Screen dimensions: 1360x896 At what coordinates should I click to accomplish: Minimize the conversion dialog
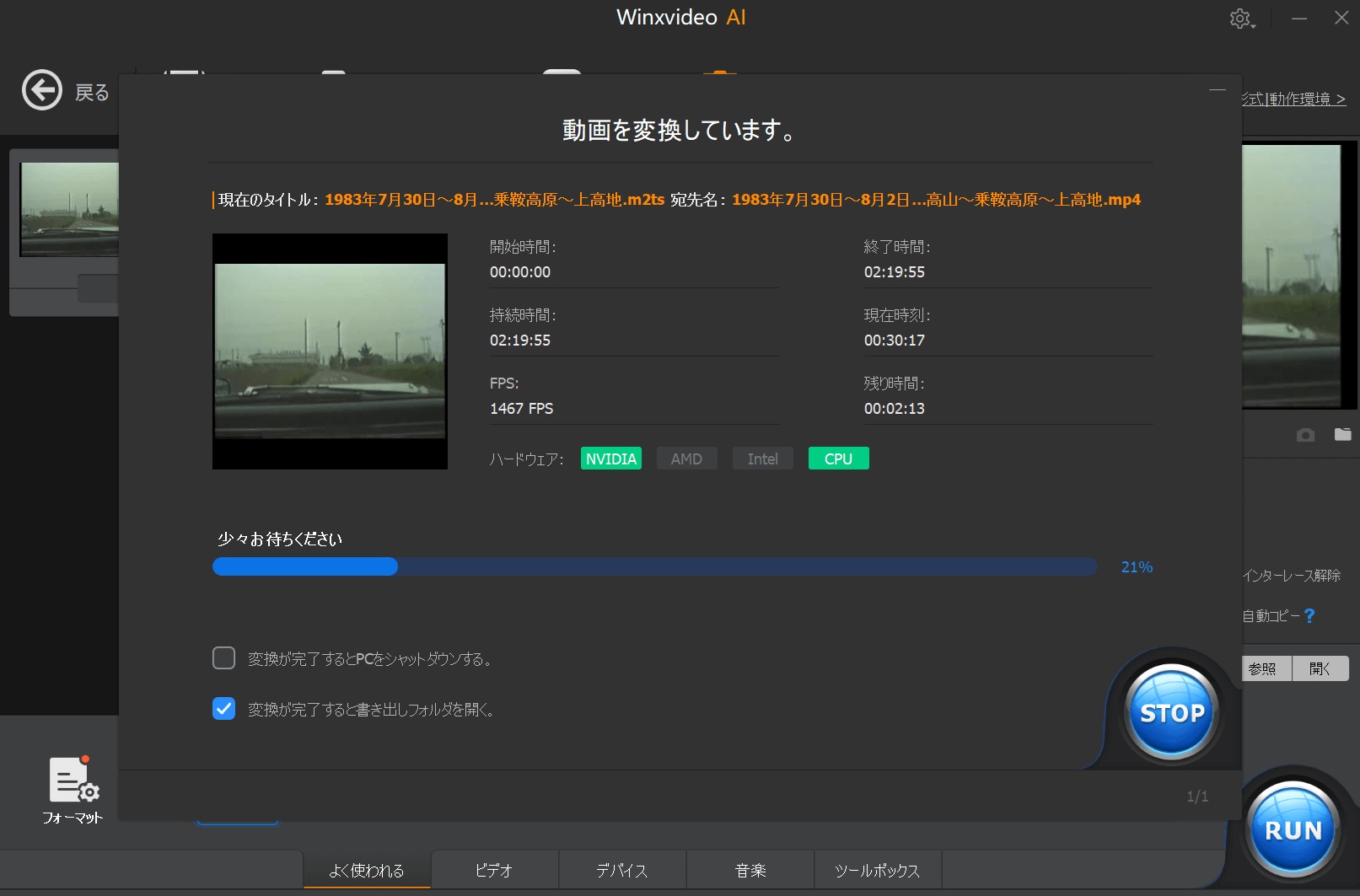tap(1217, 89)
